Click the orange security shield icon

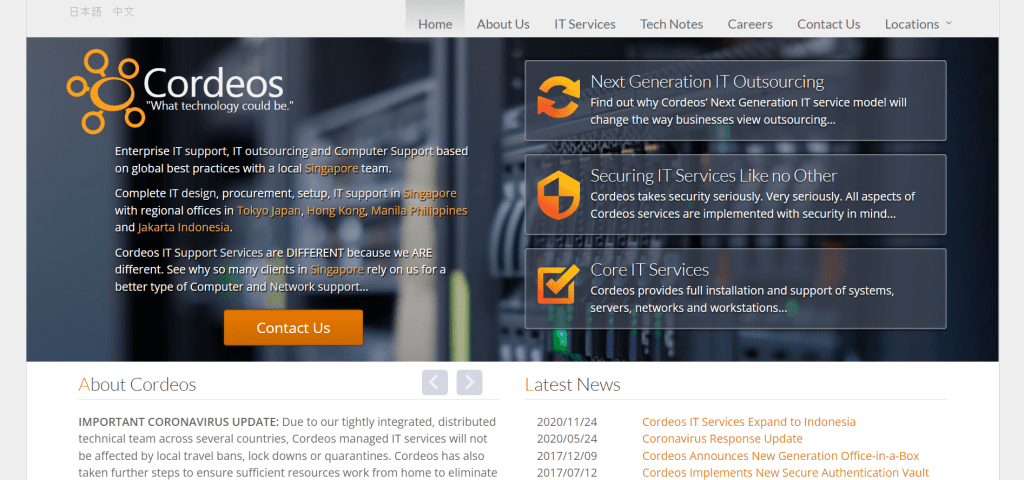tap(558, 194)
